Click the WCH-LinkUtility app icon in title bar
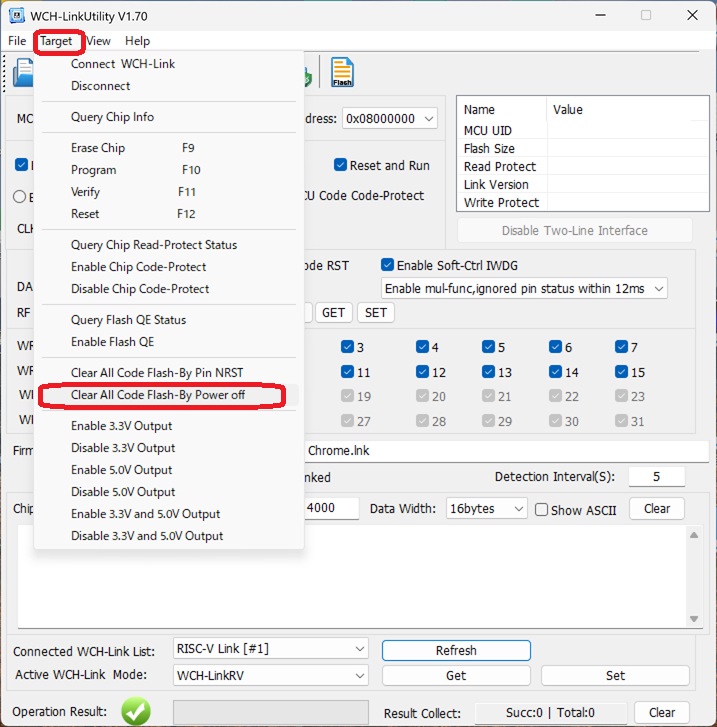 click(x=17, y=15)
